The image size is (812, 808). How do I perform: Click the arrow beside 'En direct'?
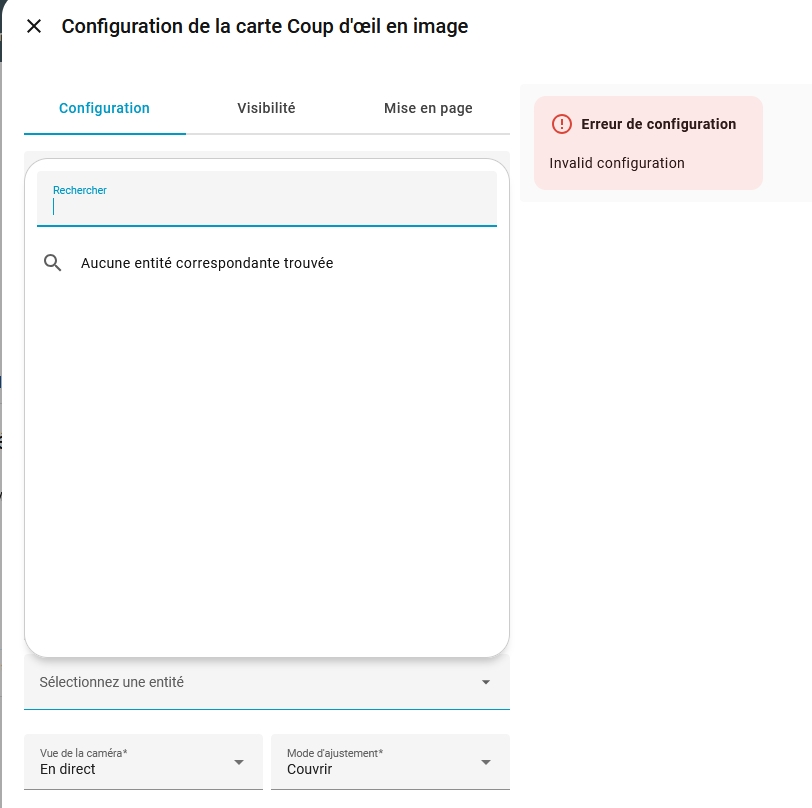239,762
